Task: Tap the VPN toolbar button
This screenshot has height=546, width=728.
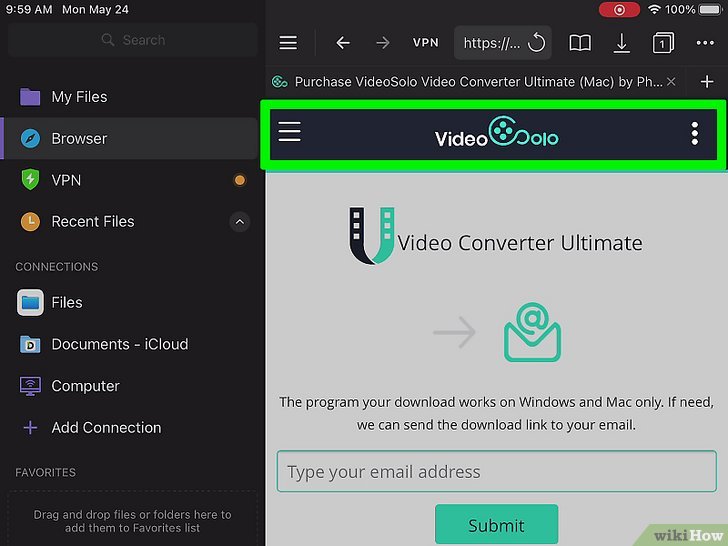Action: (x=425, y=43)
